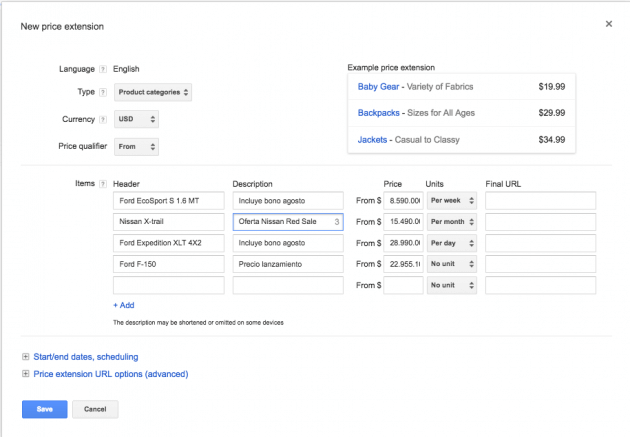Click the English language value
This screenshot has width=630, height=437.
coord(126,69)
